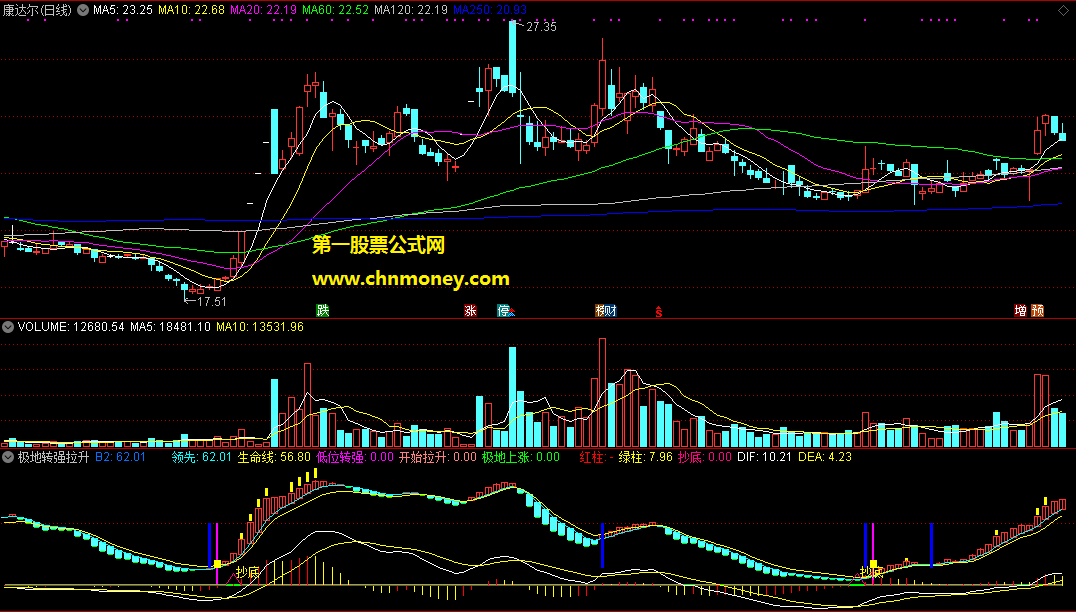Screen dimensions: 1076x612
Task: Click the 极地转强拉升 indicator name
Action: coord(54,457)
